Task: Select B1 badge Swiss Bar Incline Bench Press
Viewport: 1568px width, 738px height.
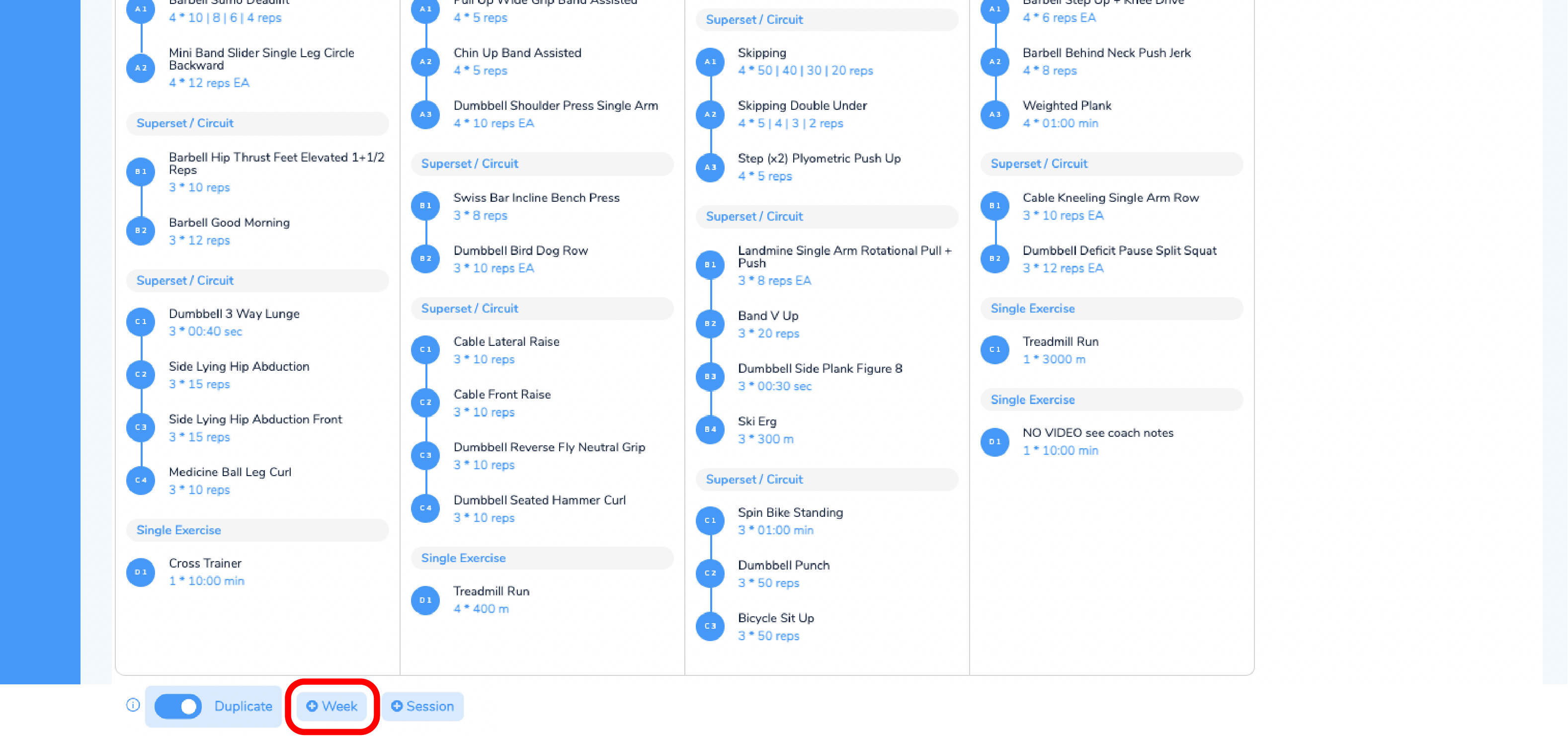Action: 425,206
